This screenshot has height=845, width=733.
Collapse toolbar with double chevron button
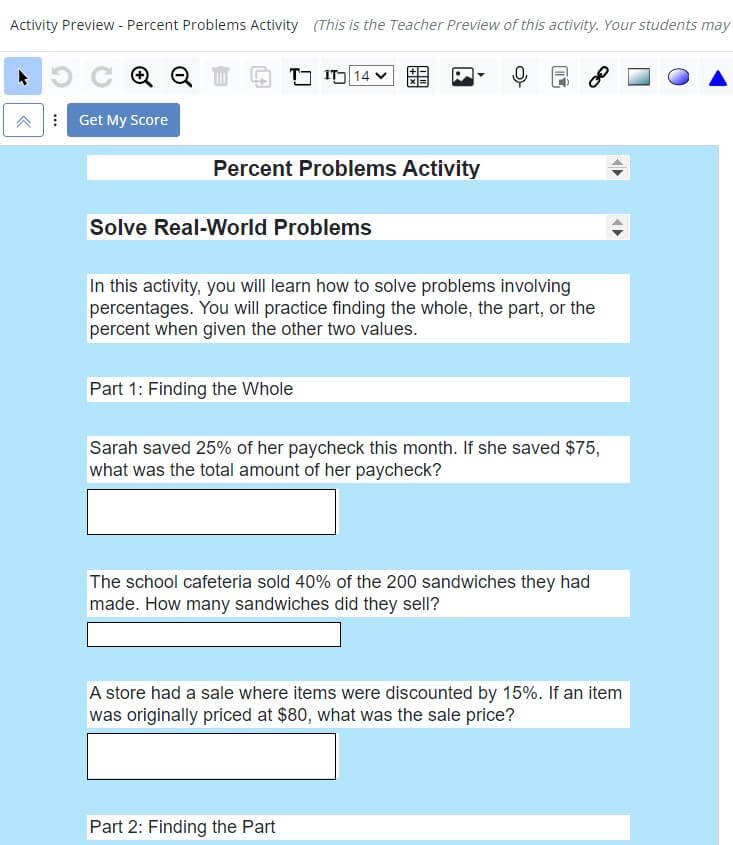(23, 120)
